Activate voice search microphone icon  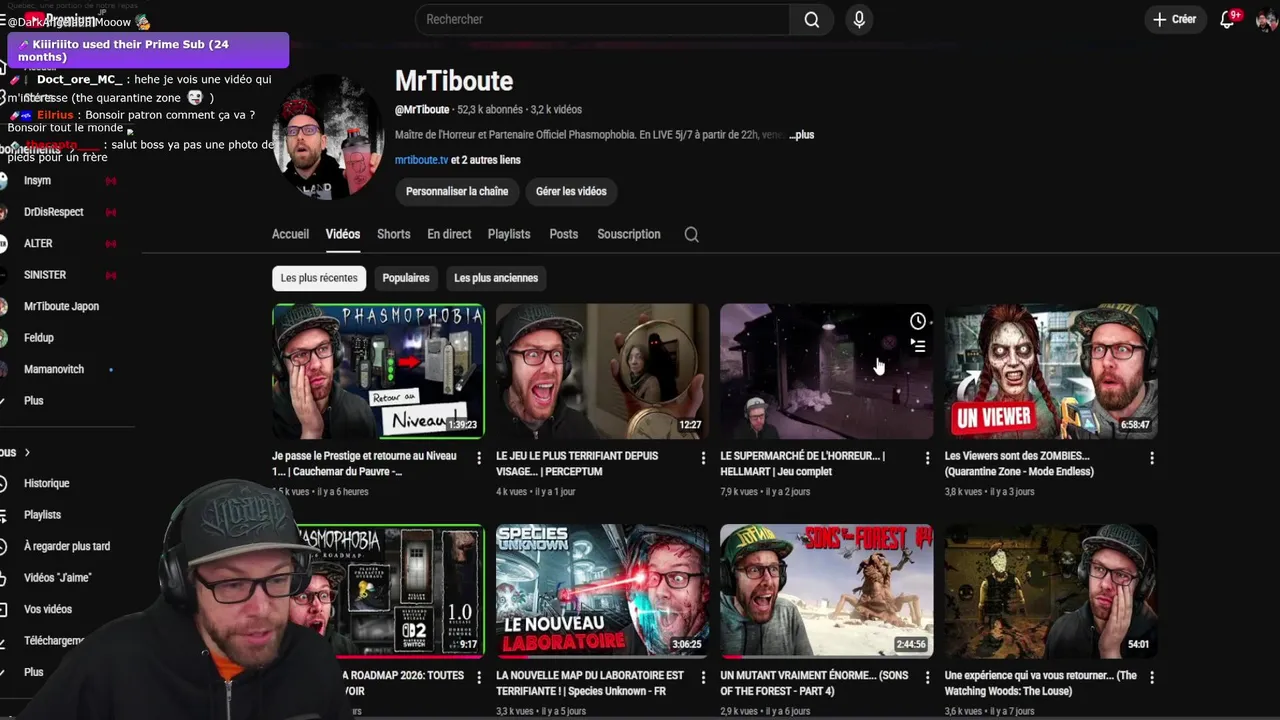pyautogui.click(x=858, y=20)
